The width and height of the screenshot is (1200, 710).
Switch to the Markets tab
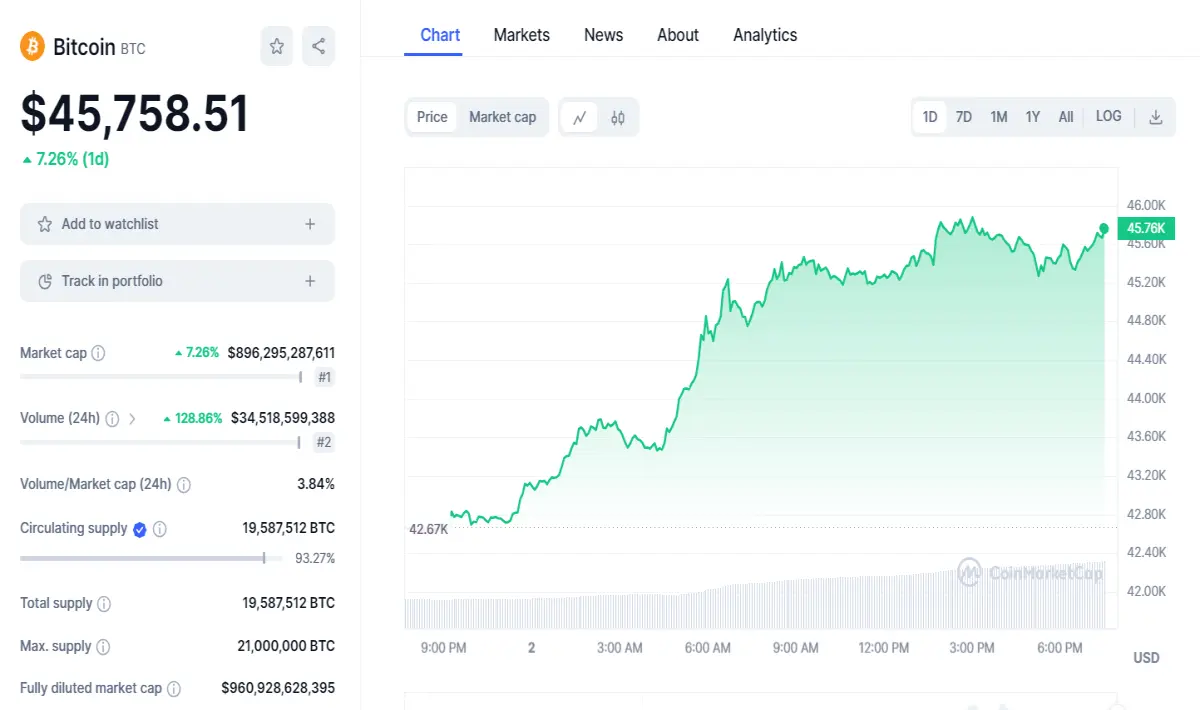click(521, 35)
